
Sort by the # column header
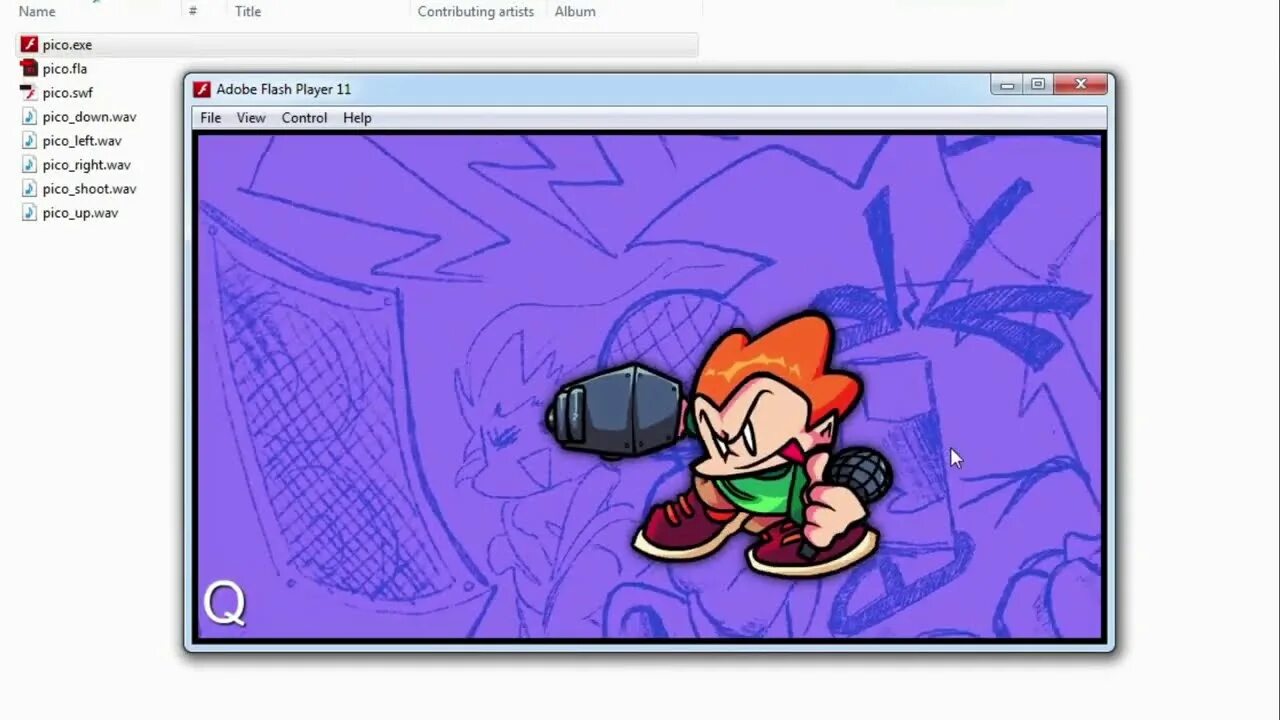coord(193,12)
